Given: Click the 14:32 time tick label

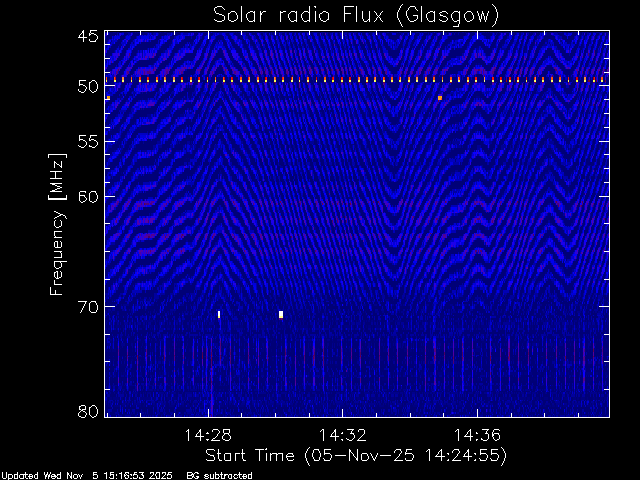Looking at the screenshot, I should point(342,435).
